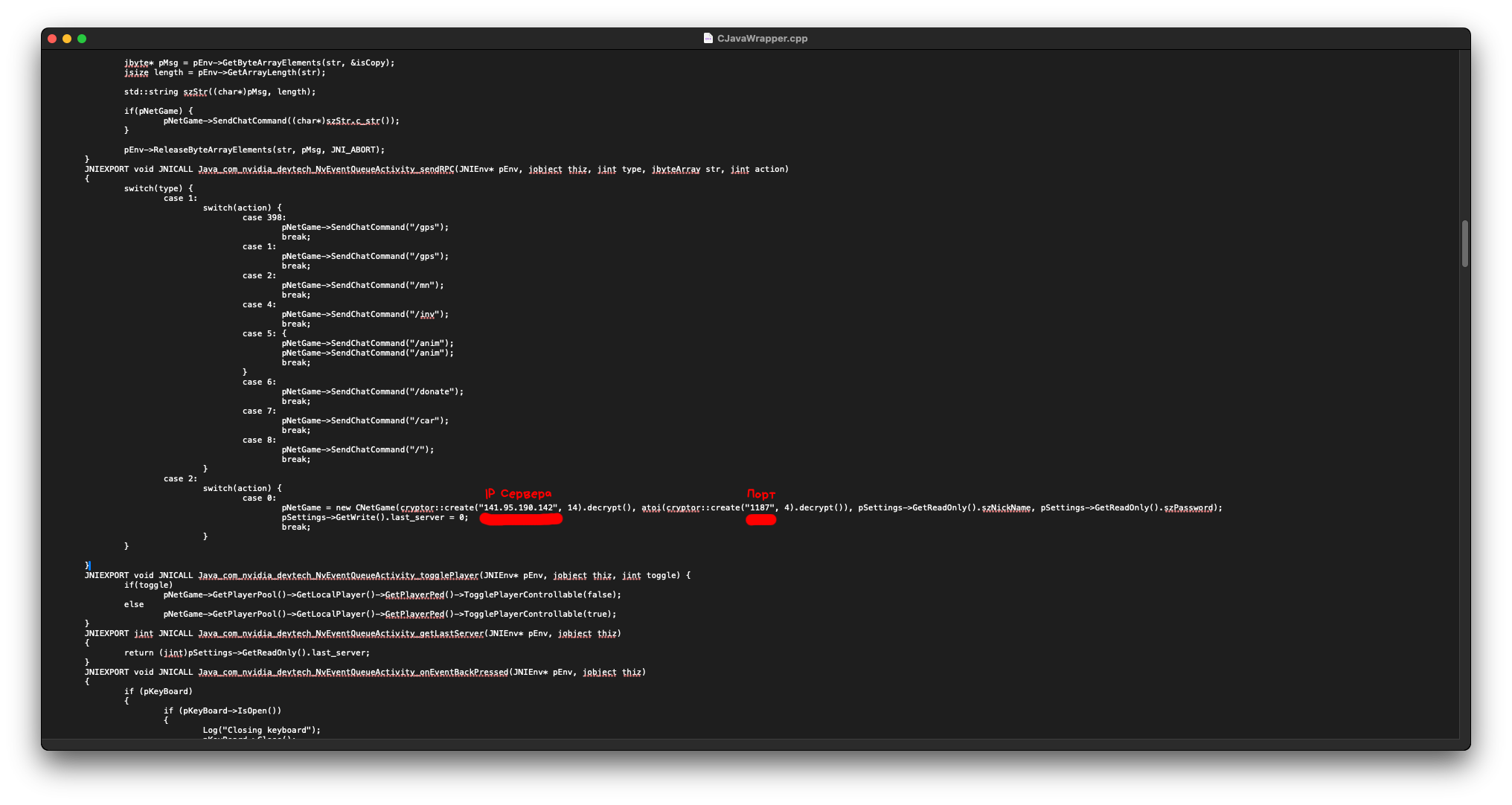
Task: Click the NvEventQueueActivity_getLastServer function name
Action: click(x=341, y=633)
